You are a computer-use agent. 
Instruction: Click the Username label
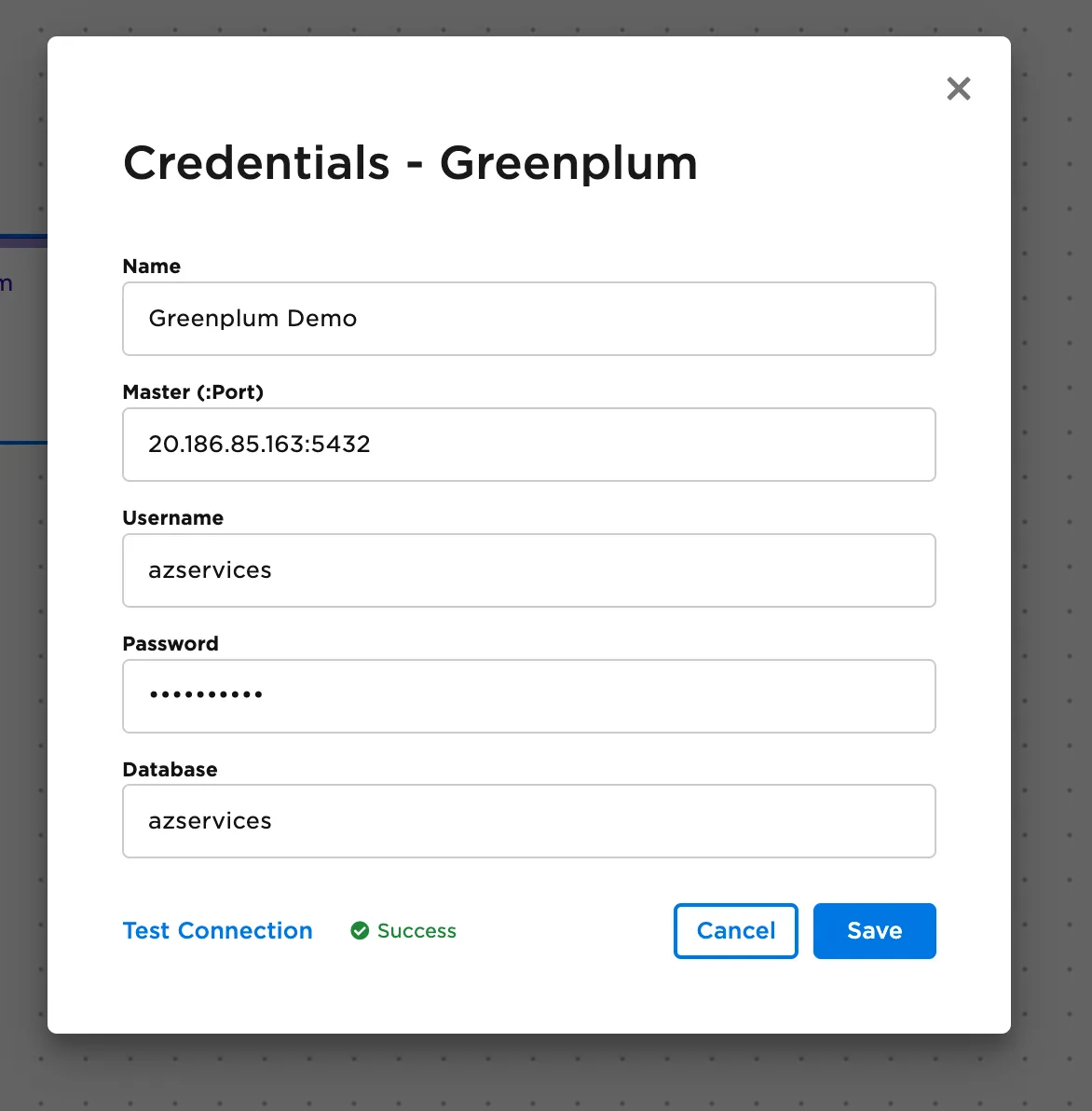pyautogui.click(x=172, y=517)
